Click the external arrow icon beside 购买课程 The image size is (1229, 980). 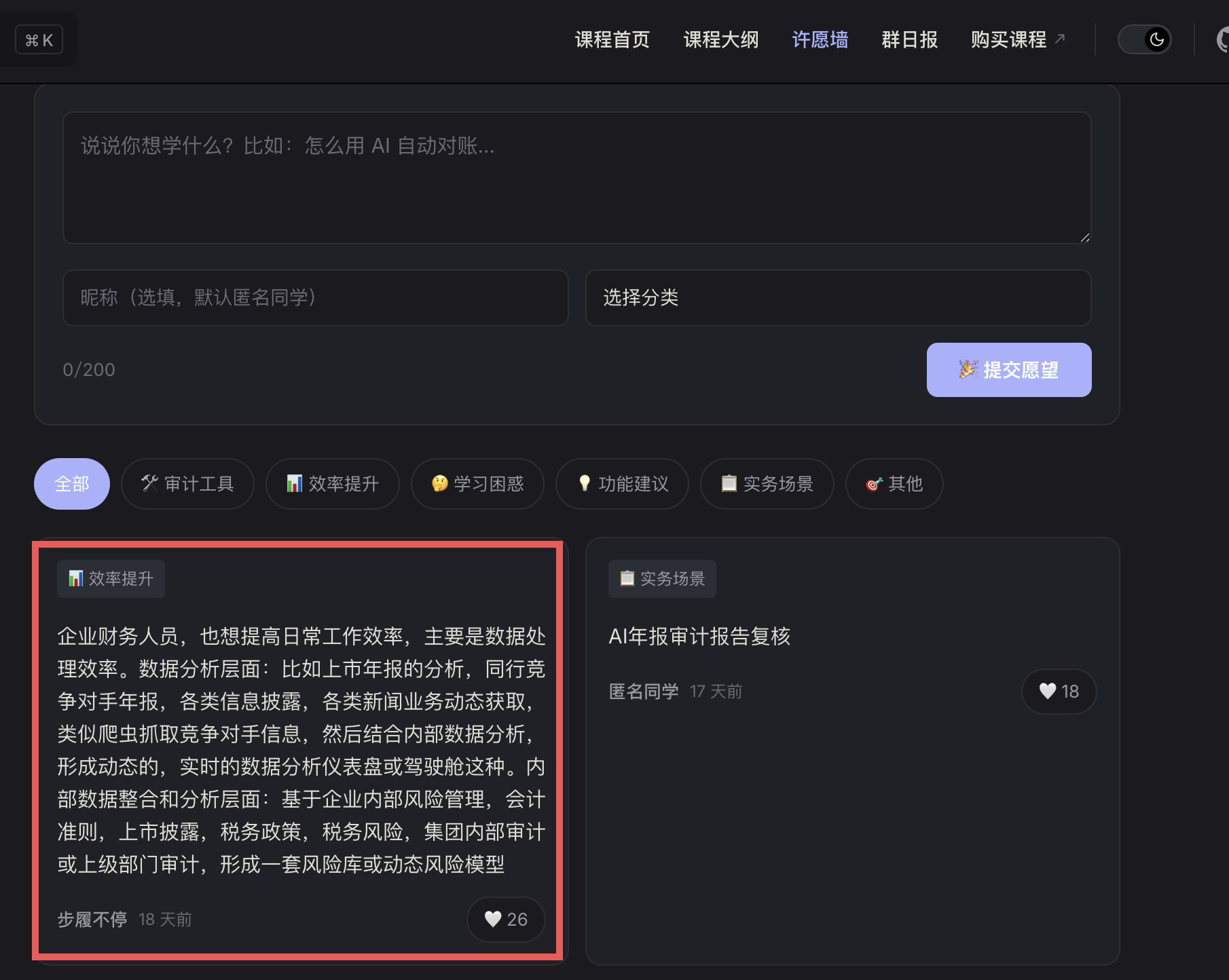pos(1059,39)
